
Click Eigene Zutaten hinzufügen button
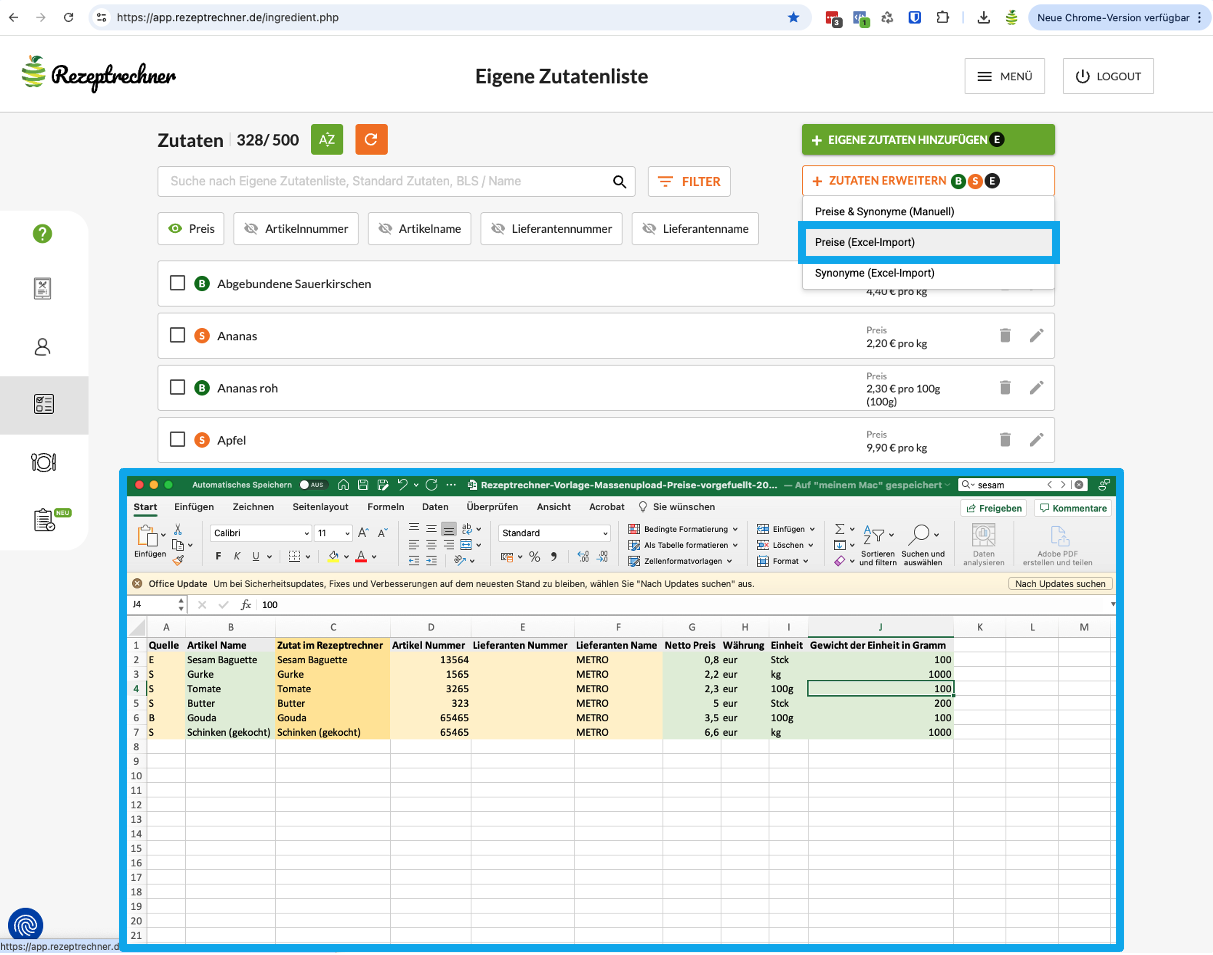click(x=927, y=140)
